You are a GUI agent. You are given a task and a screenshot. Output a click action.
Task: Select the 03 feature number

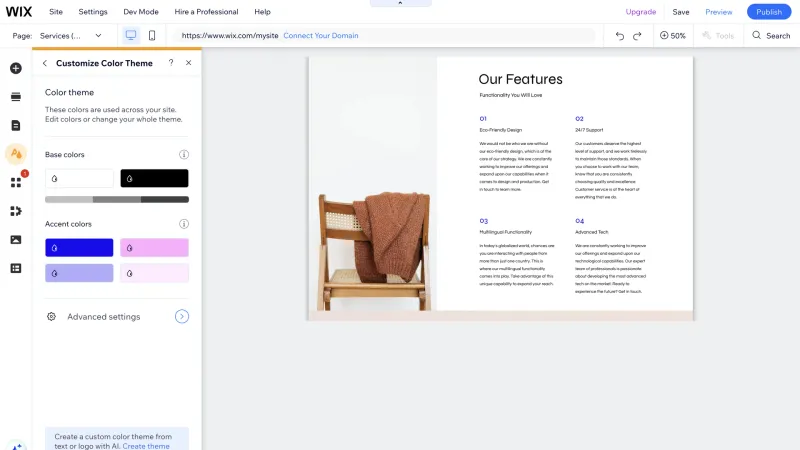(484, 221)
